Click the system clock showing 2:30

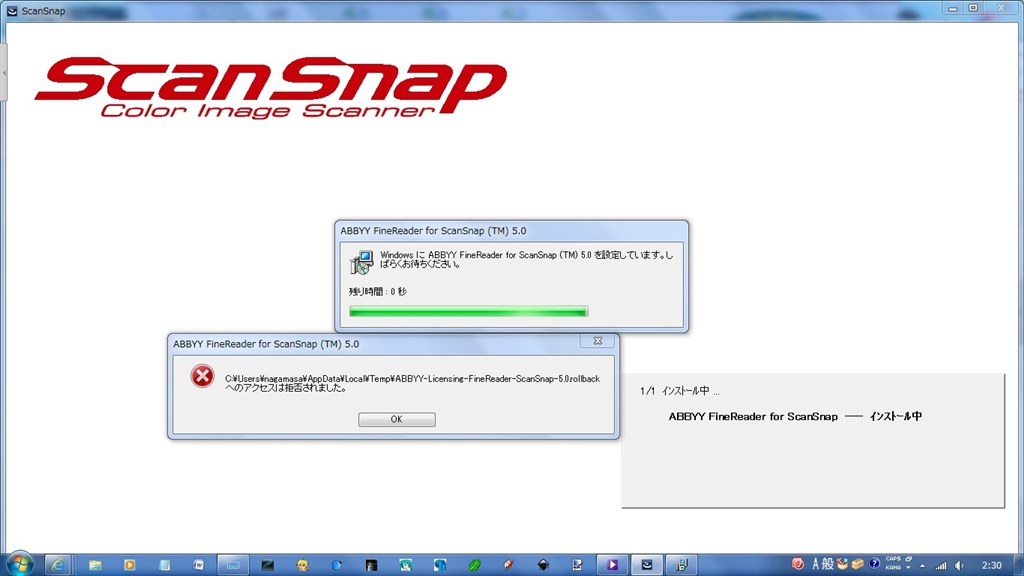click(992, 566)
